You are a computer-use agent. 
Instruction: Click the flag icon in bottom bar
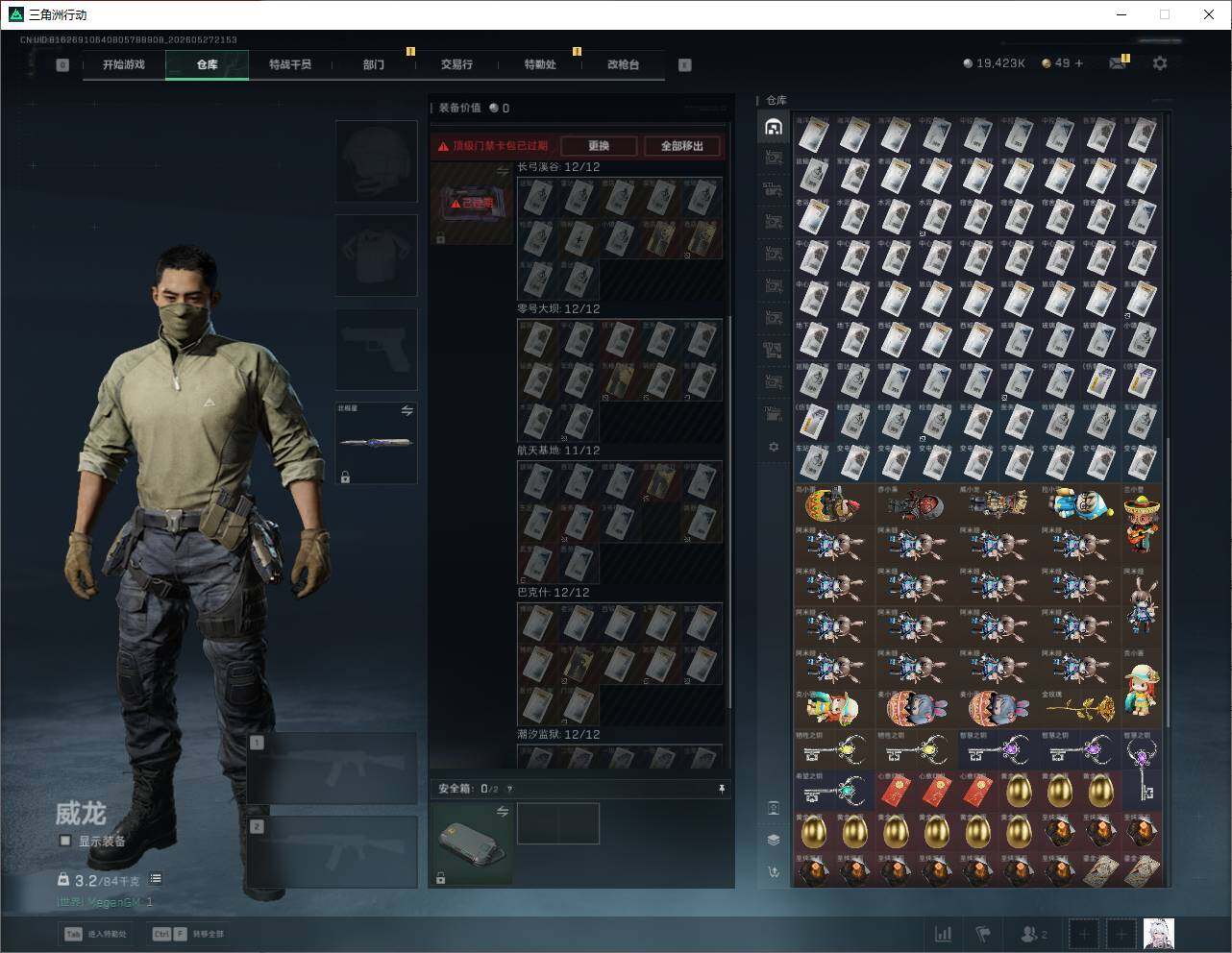tap(983, 934)
